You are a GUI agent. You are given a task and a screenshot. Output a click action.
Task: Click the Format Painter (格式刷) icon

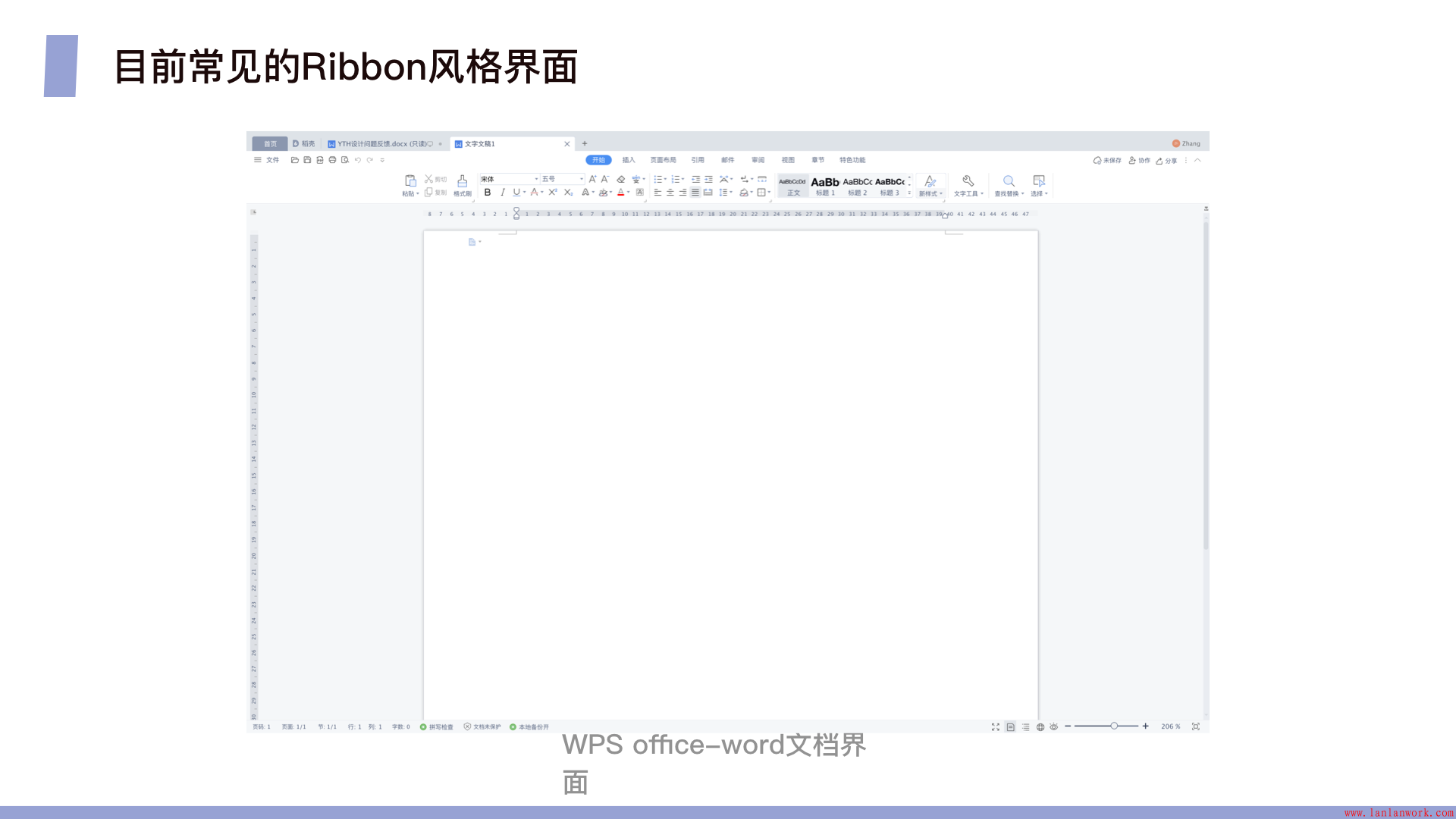462,181
